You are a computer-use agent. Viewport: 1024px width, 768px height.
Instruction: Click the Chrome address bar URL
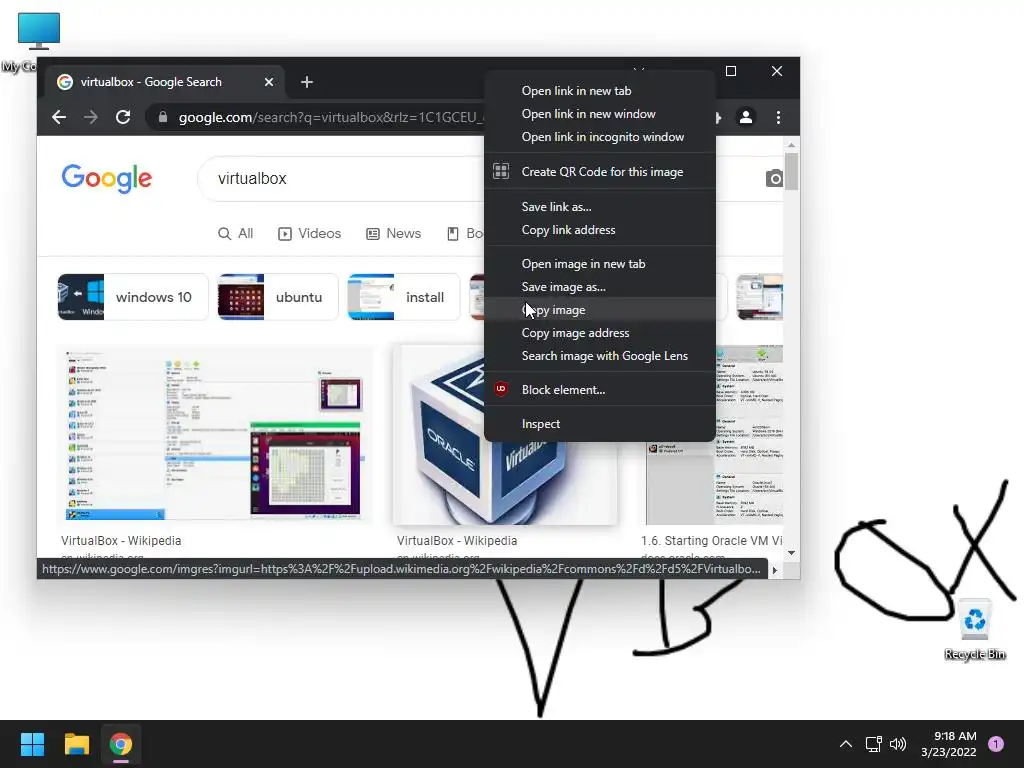(x=330, y=118)
